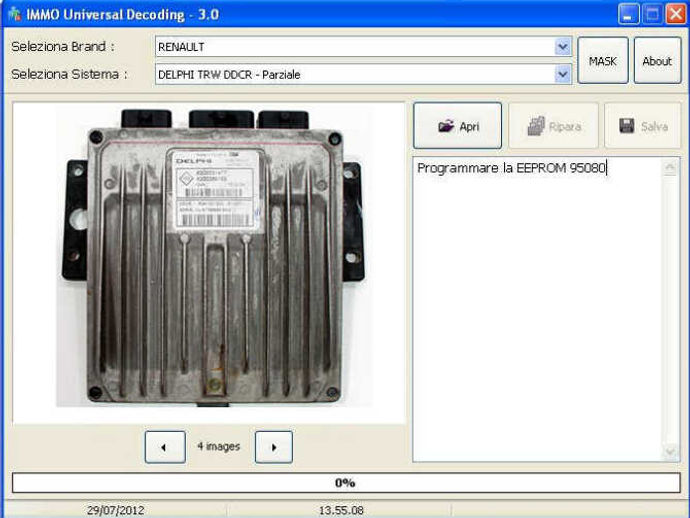Click the date 29/07/2012 in status bar
This screenshot has height=518, width=690.
(115, 511)
